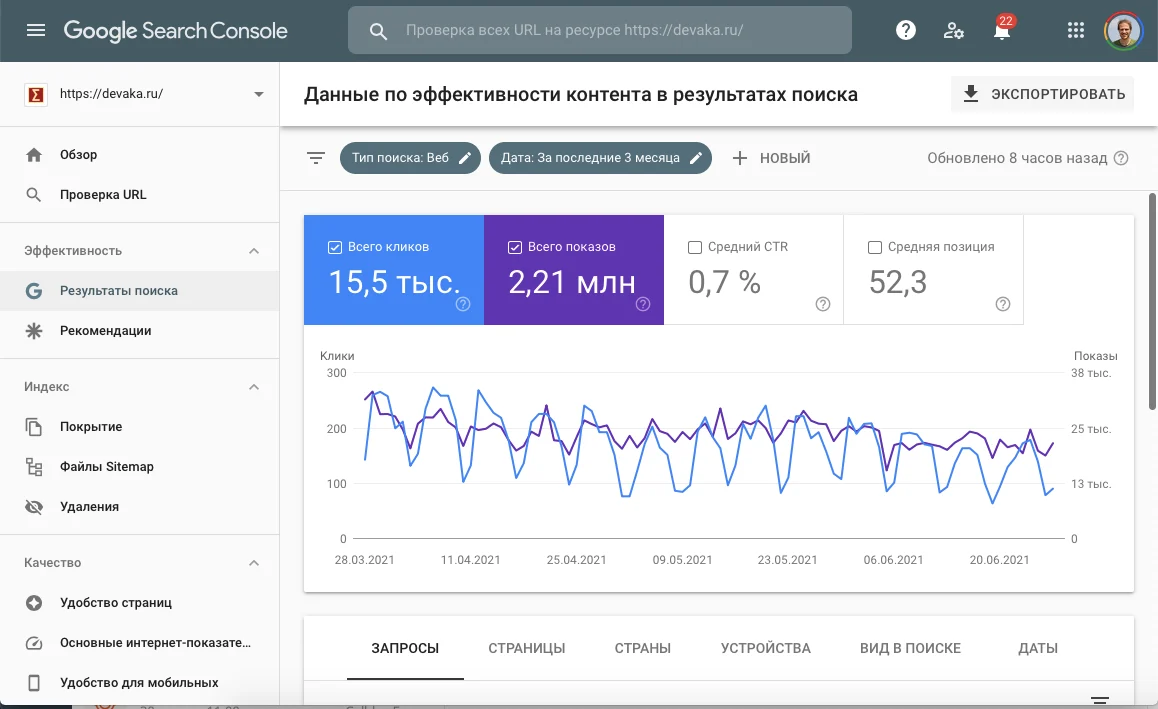Screen dimensions: 1158x709
Task: Click the Google Search Console logo
Action: click(x=176, y=30)
